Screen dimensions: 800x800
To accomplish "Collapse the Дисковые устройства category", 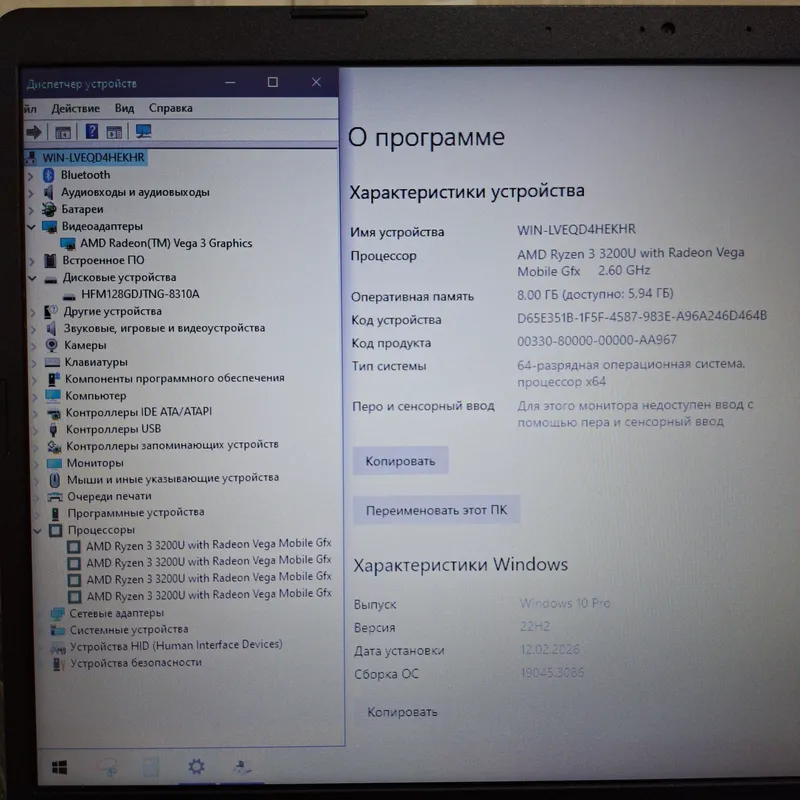I will [x=32, y=278].
